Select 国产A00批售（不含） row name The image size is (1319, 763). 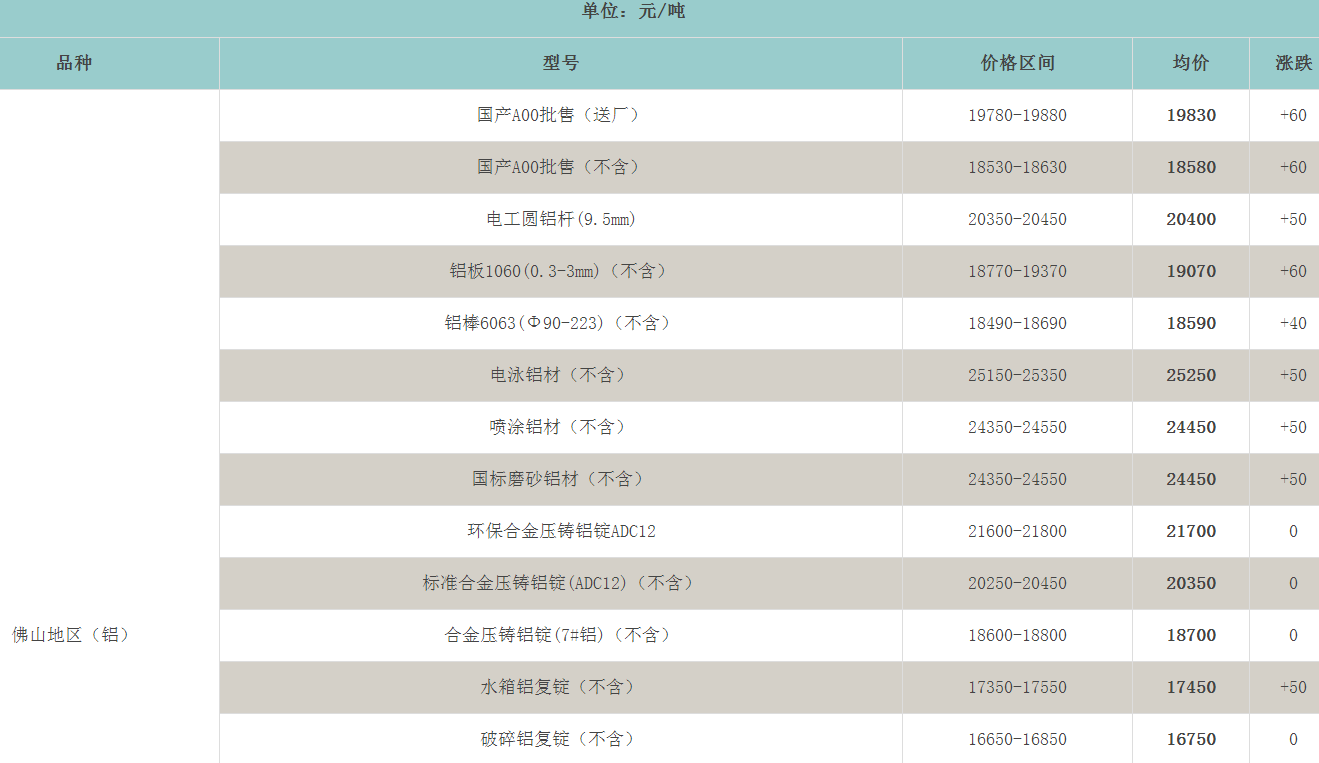click(560, 167)
